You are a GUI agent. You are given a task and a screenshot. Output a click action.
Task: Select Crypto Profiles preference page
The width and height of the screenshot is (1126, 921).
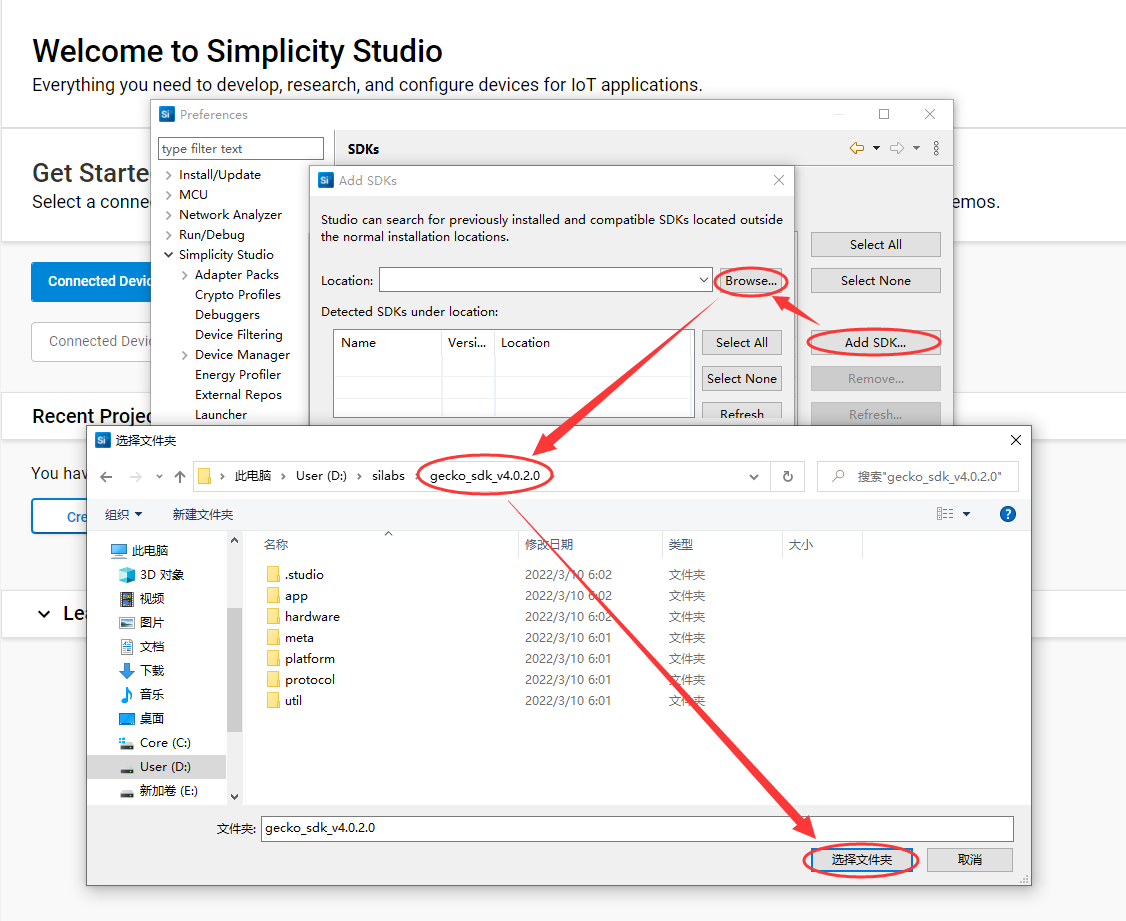(x=238, y=295)
